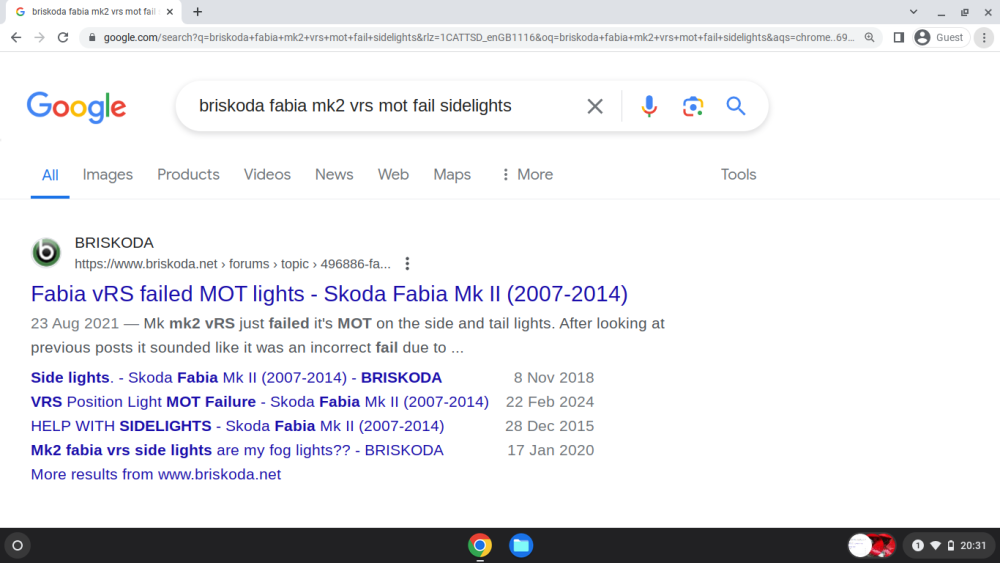Go back to the previous page
The width and height of the screenshot is (1000, 563).
tap(16, 38)
